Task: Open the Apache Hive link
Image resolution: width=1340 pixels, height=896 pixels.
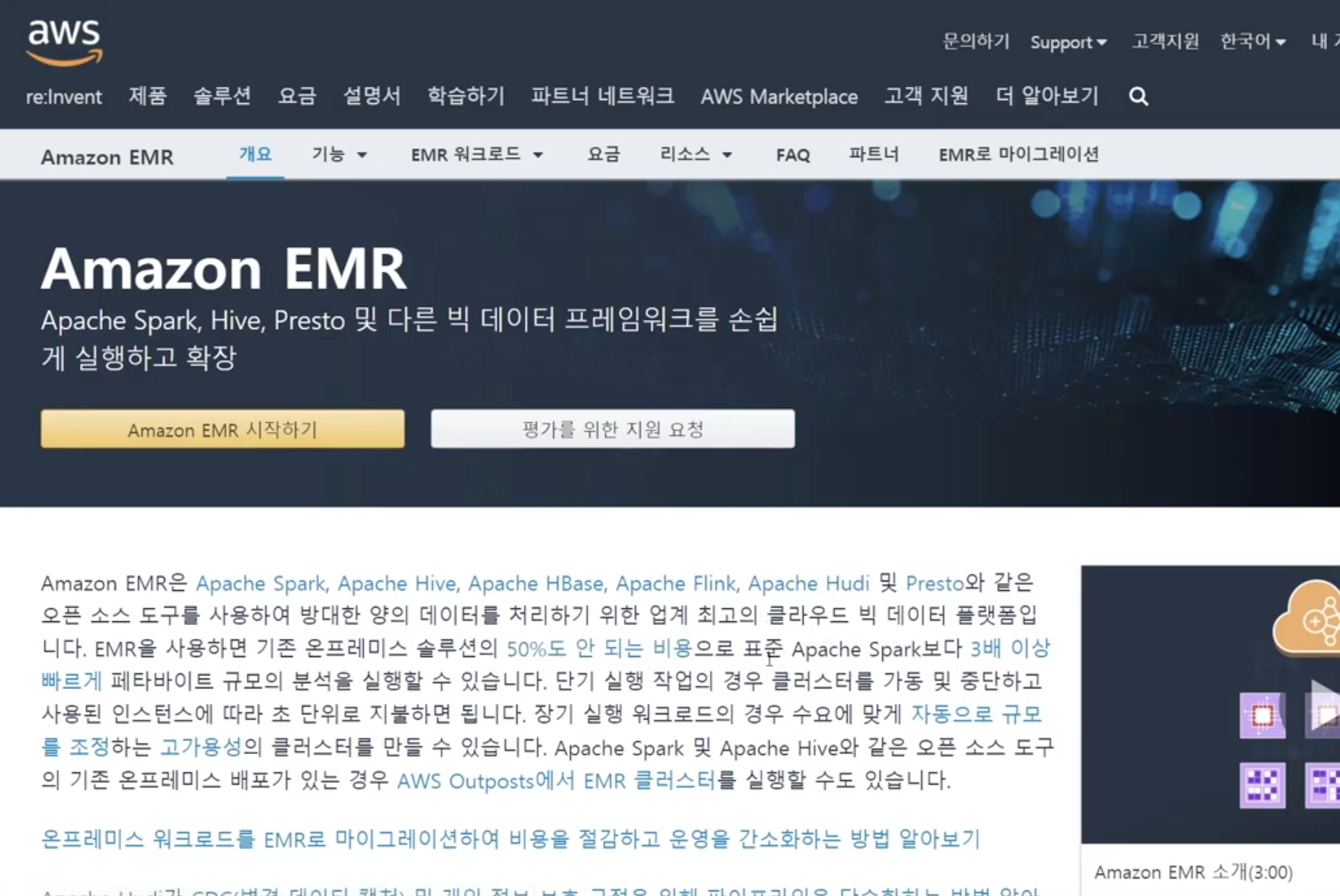Action: 396,583
